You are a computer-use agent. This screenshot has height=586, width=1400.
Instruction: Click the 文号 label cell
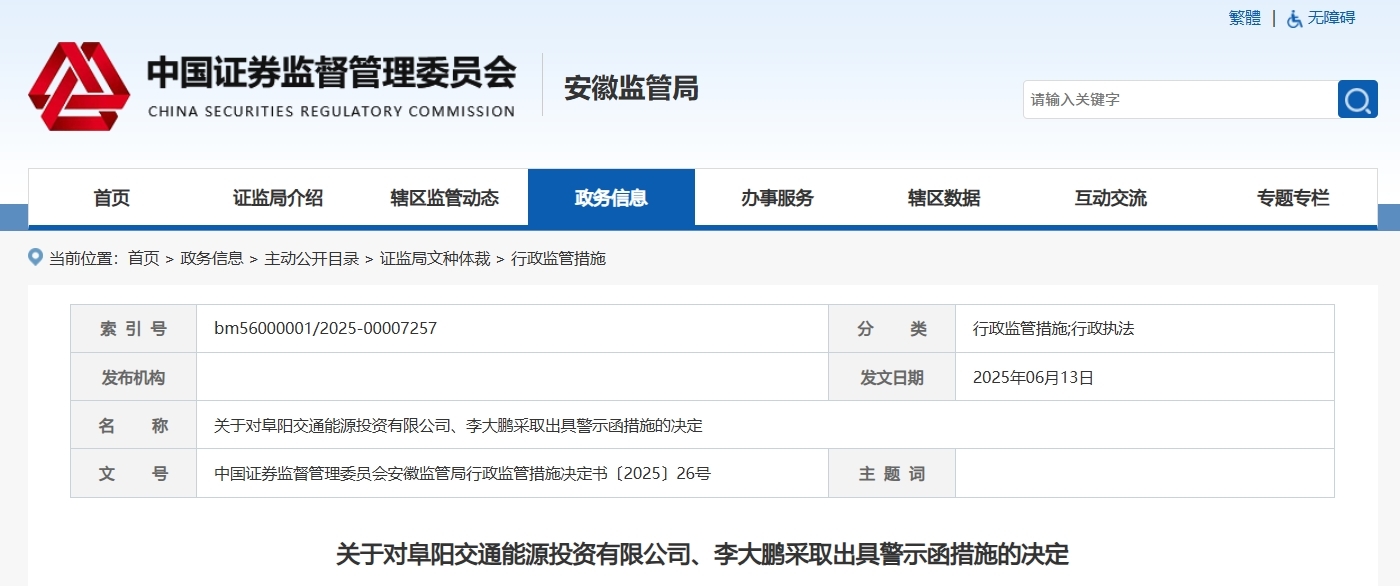point(133,473)
